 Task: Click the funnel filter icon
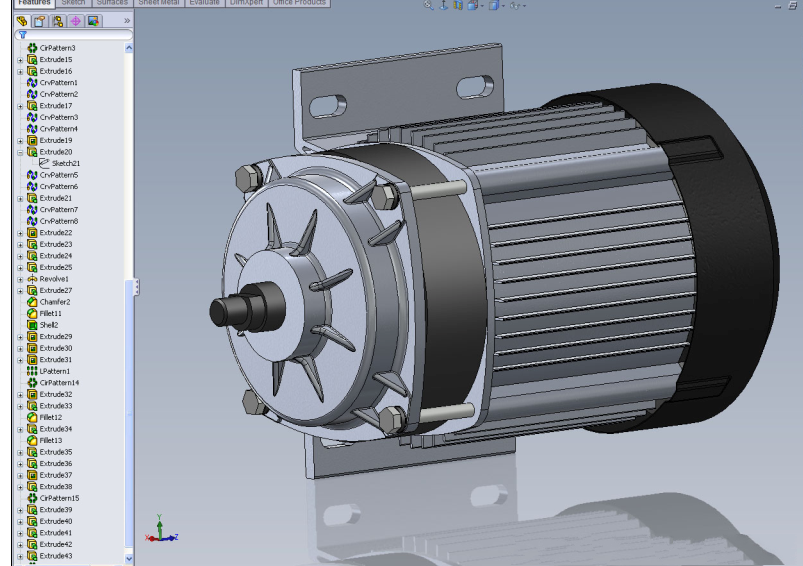[23, 35]
